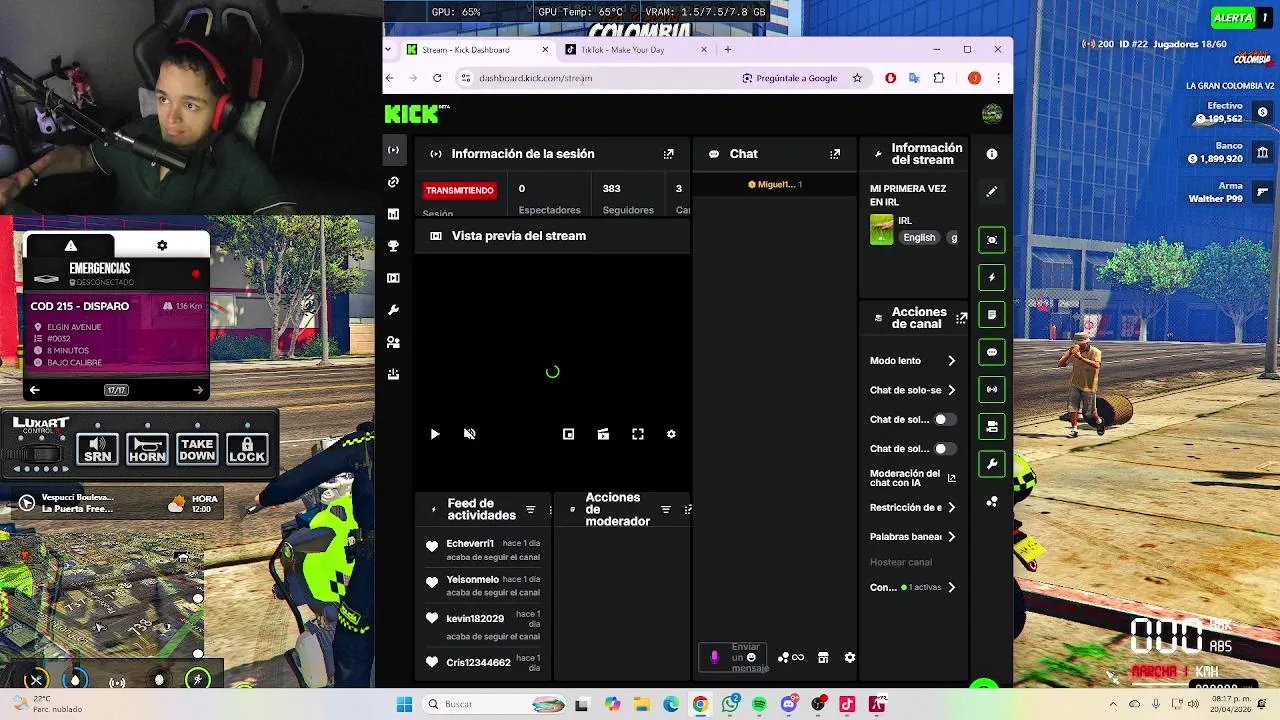
Task: Open picture-in-picture on stream preview
Action: click(x=568, y=434)
